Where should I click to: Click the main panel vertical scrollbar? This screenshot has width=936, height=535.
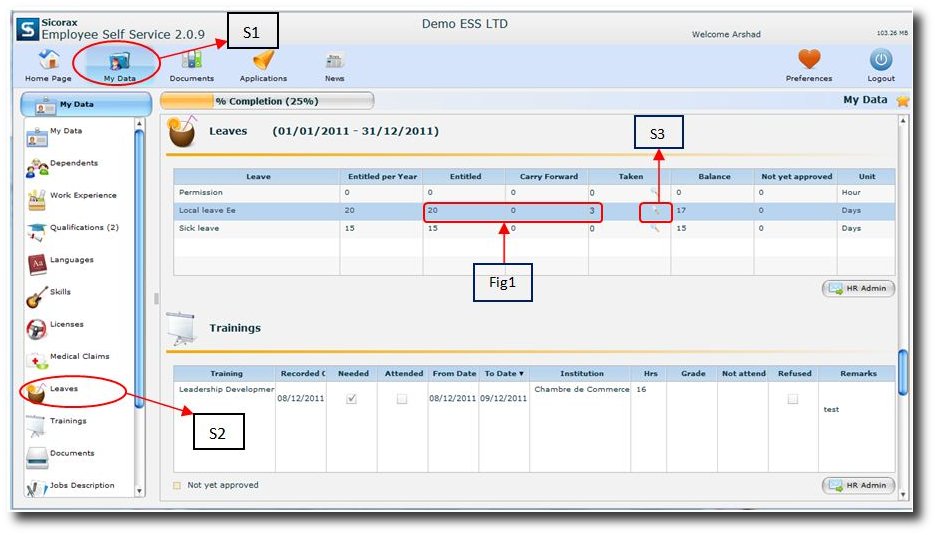tap(903, 373)
